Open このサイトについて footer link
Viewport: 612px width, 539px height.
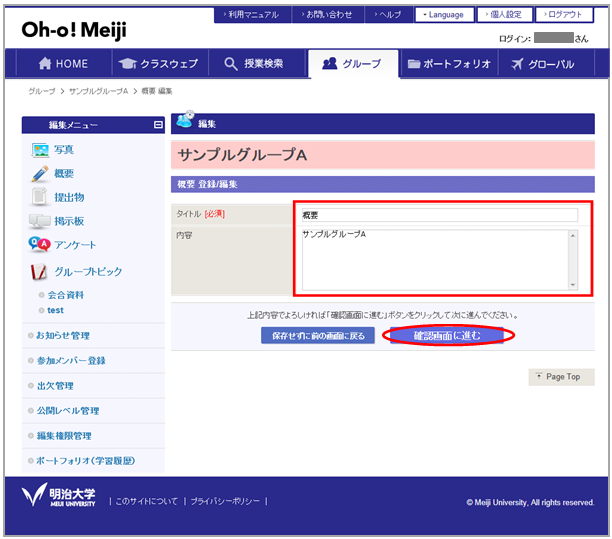tap(146, 501)
